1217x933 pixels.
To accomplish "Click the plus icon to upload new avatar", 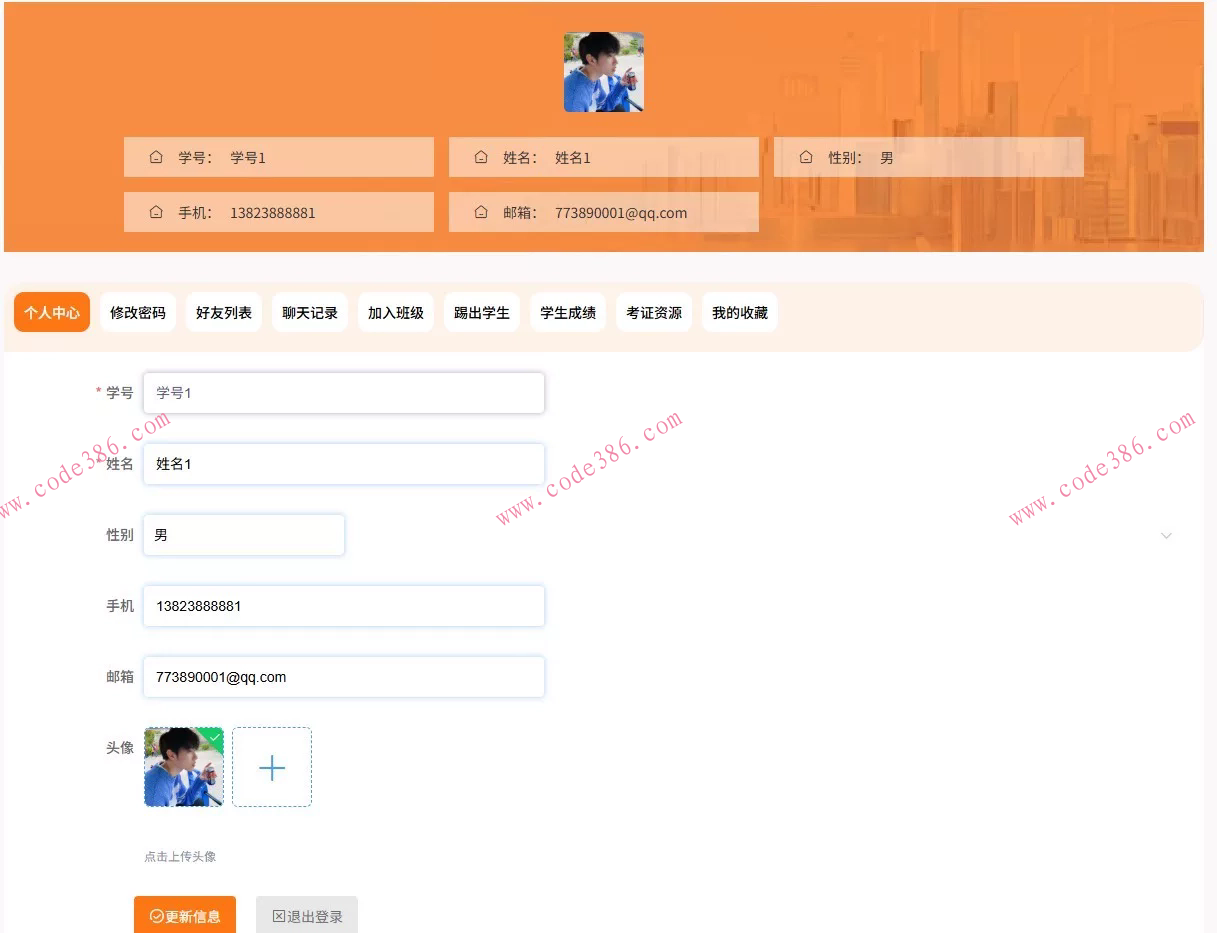I will coord(271,767).
